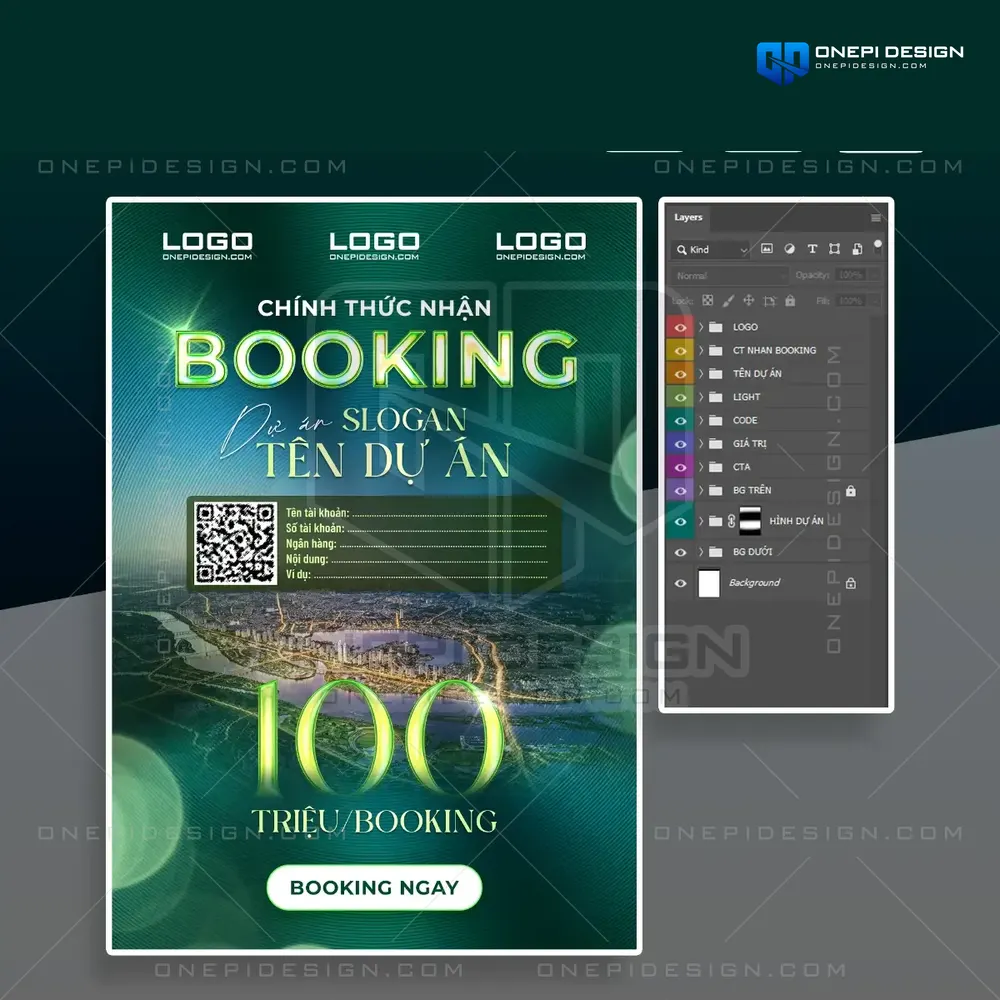The width and height of the screenshot is (1000, 1000).
Task: Click the search magnifier icon beside Kind
Action: 682,249
